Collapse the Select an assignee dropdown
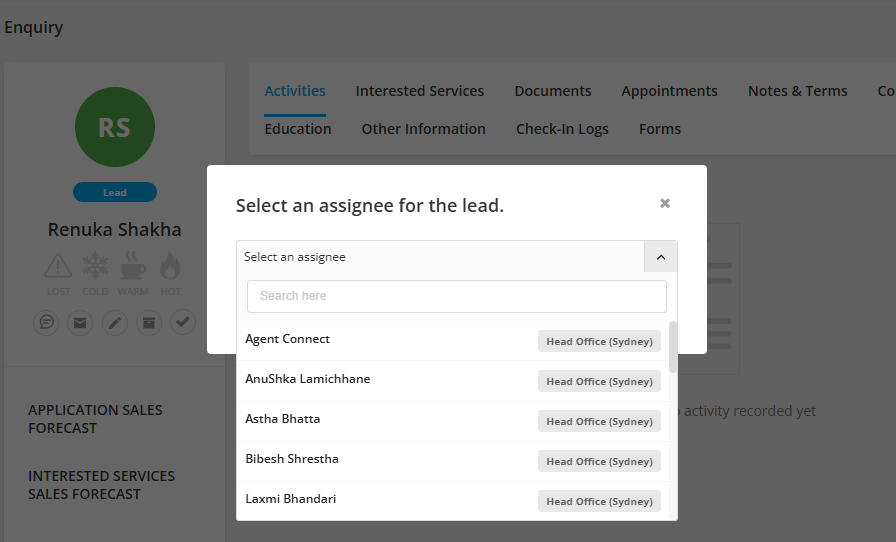 pos(660,257)
